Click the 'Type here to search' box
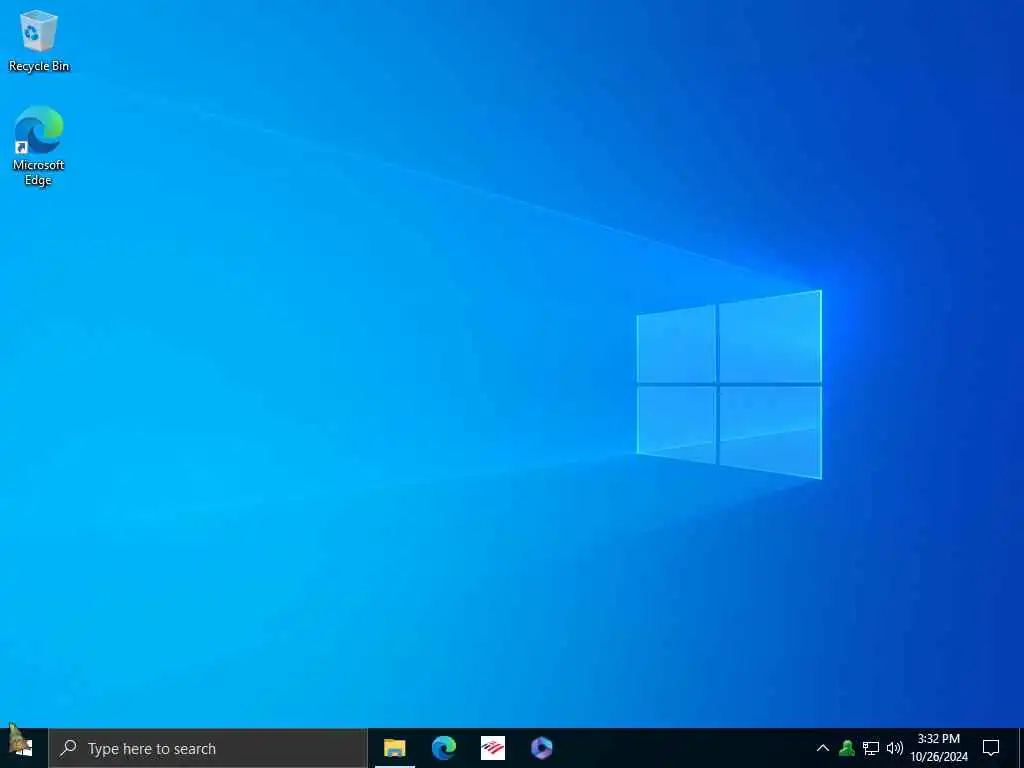The width and height of the screenshot is (1024, 768). pos(208,748)
